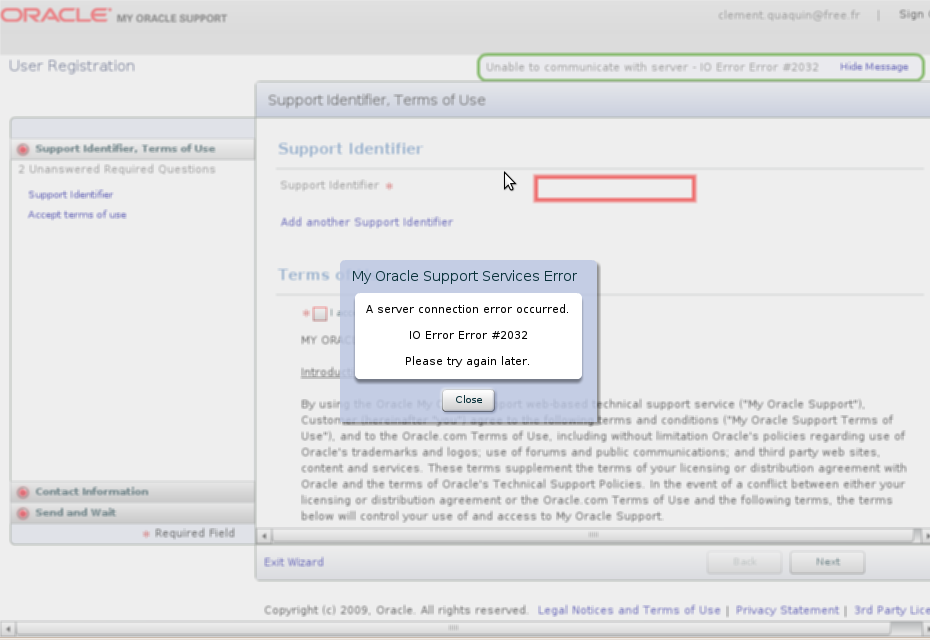Click page bottom scrollbar left arrow
The image size is (930, 640).
click(x=7, y=628)
